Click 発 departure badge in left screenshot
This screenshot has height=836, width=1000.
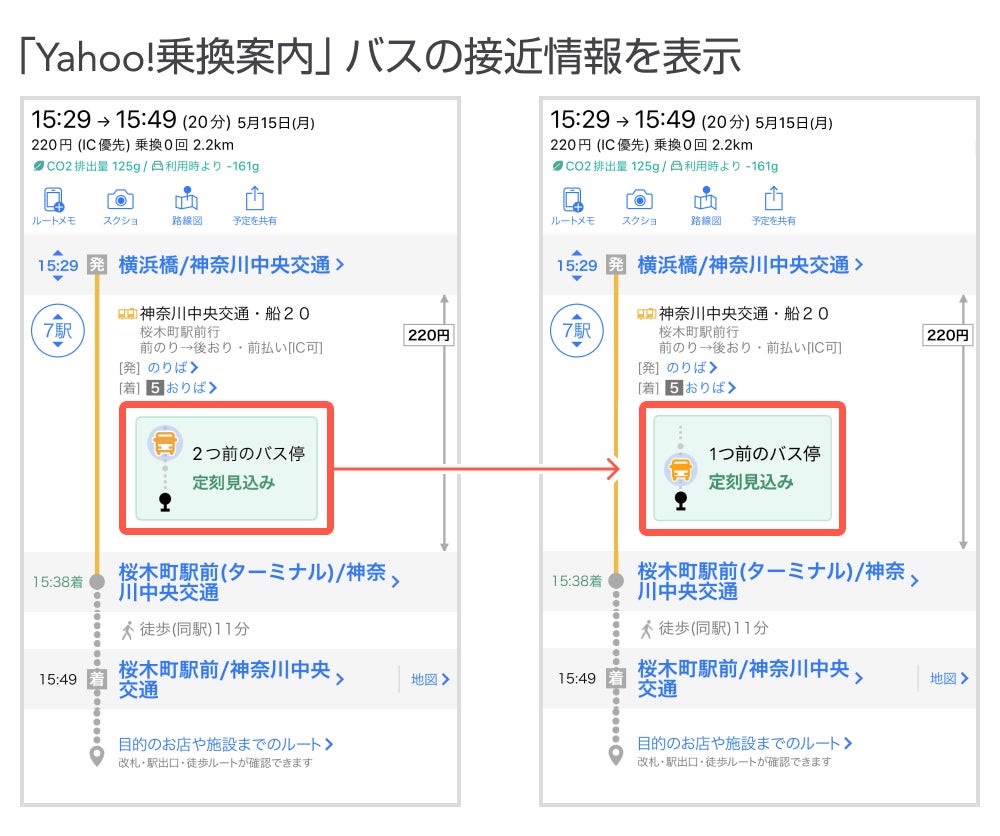pos(97,264)
